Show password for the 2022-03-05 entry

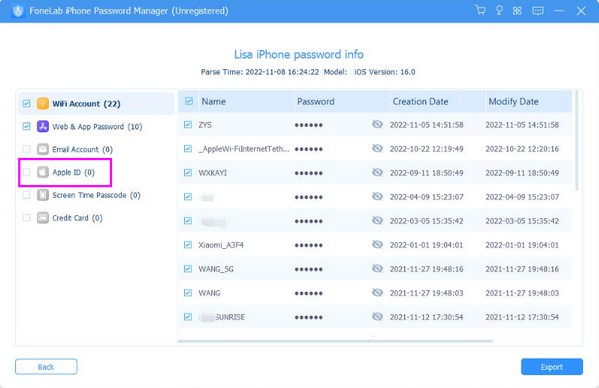(x=377, y=221)
